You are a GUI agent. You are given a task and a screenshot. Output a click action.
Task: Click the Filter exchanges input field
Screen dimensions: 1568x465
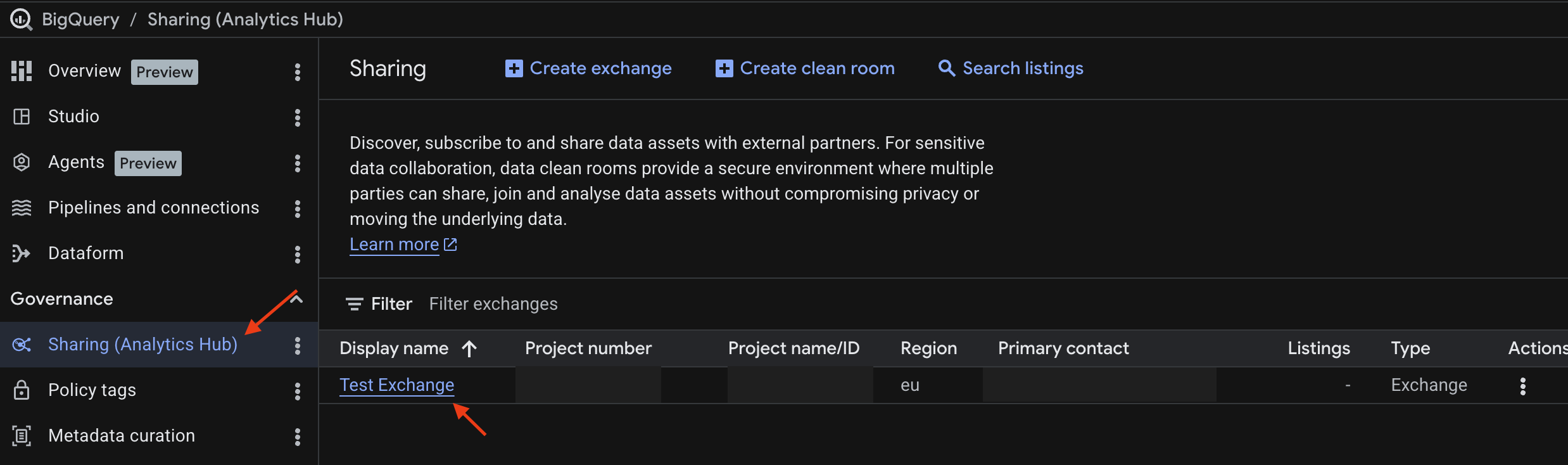point(493,304)
